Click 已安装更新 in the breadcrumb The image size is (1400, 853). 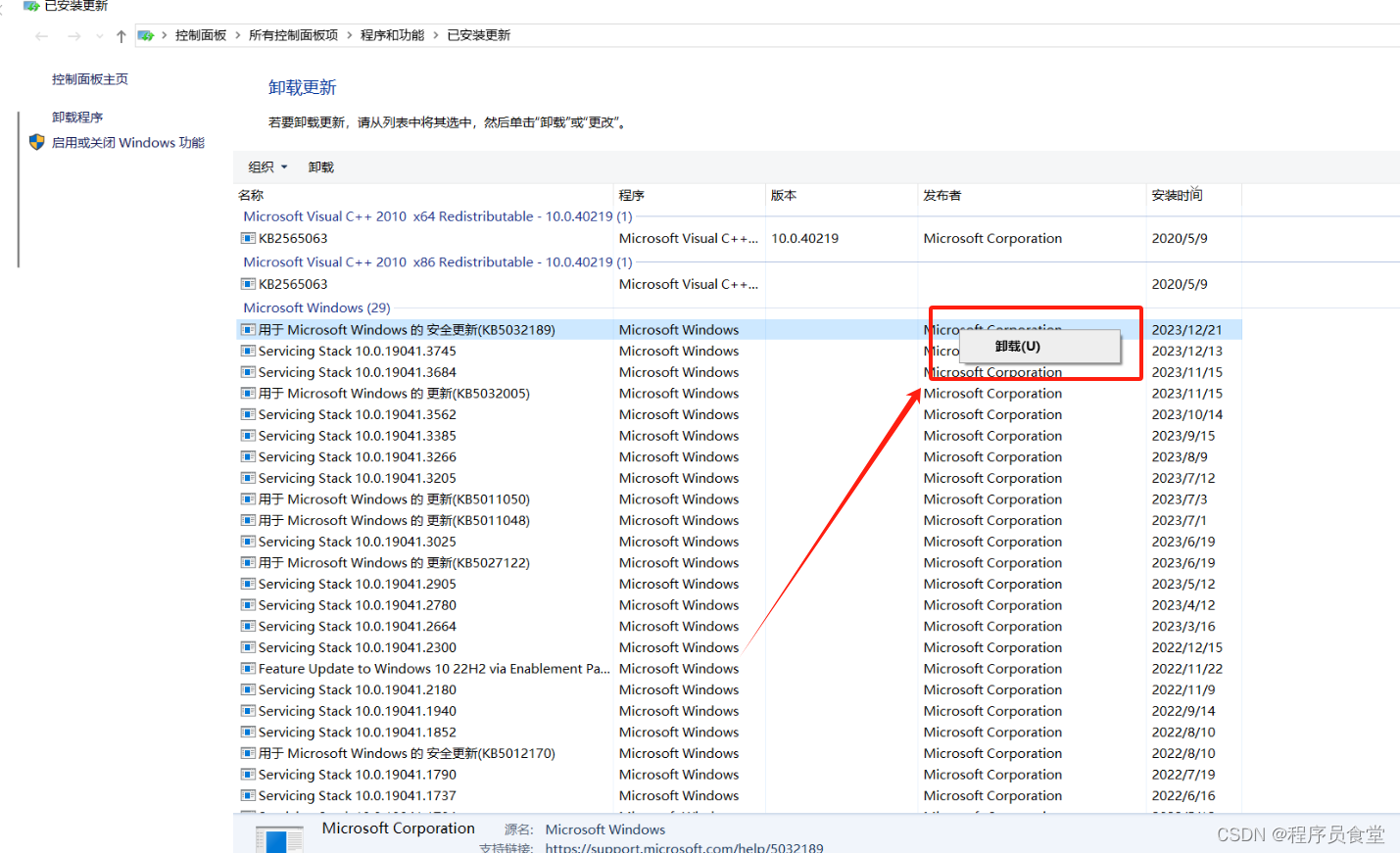pos(479,35)
